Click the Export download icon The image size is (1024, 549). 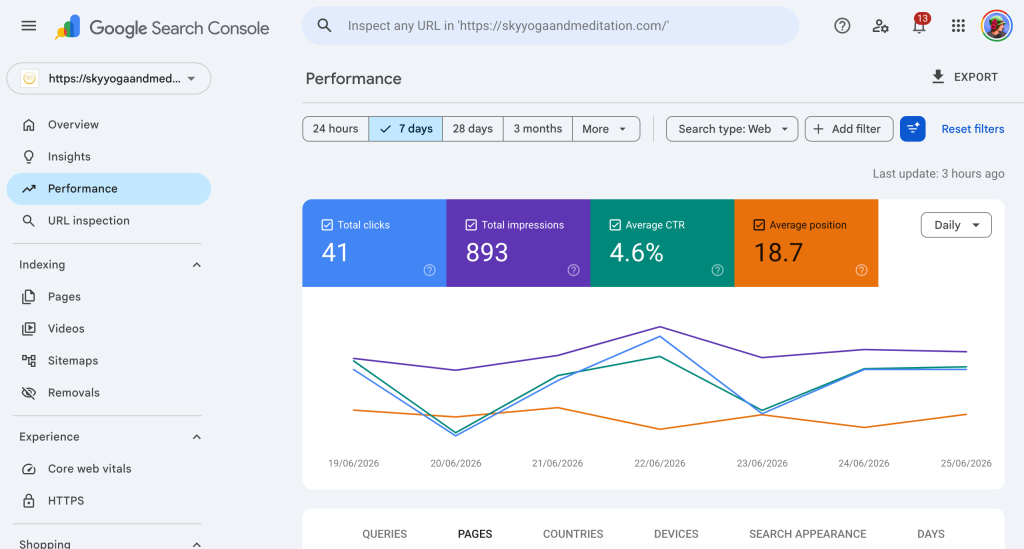pos(938,77)
